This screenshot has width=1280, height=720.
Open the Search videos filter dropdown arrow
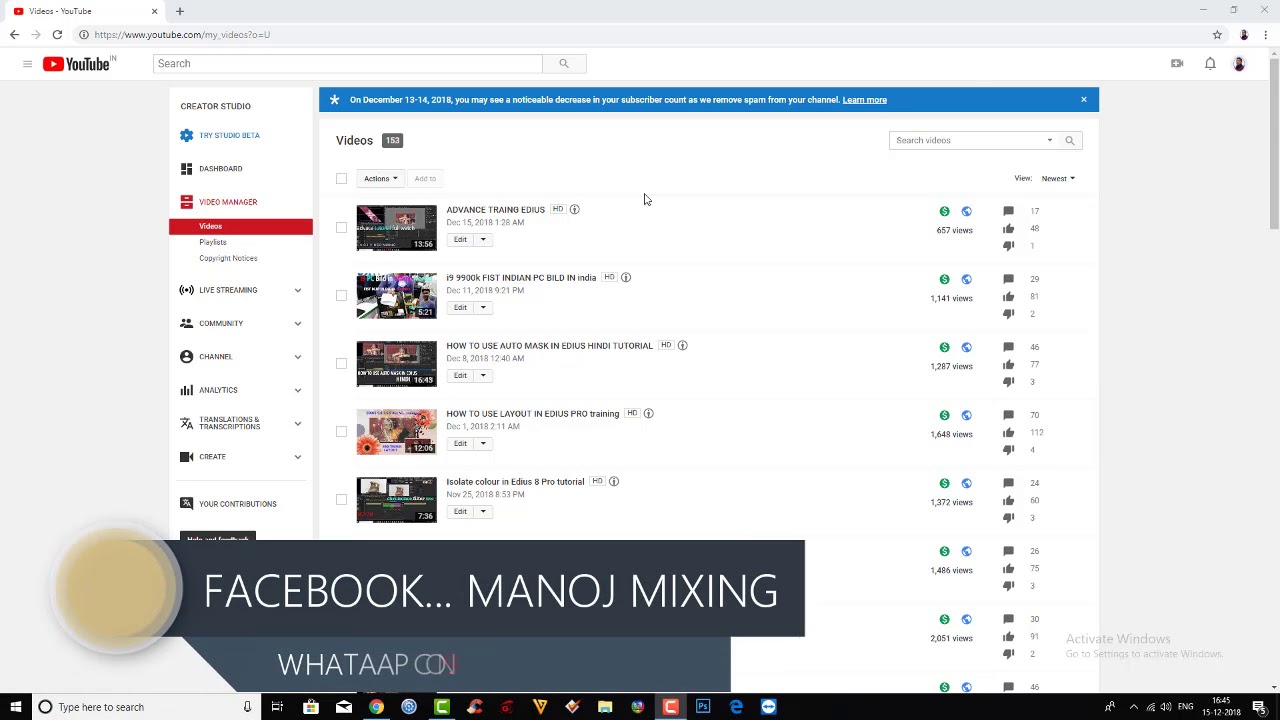(1049, 141)
